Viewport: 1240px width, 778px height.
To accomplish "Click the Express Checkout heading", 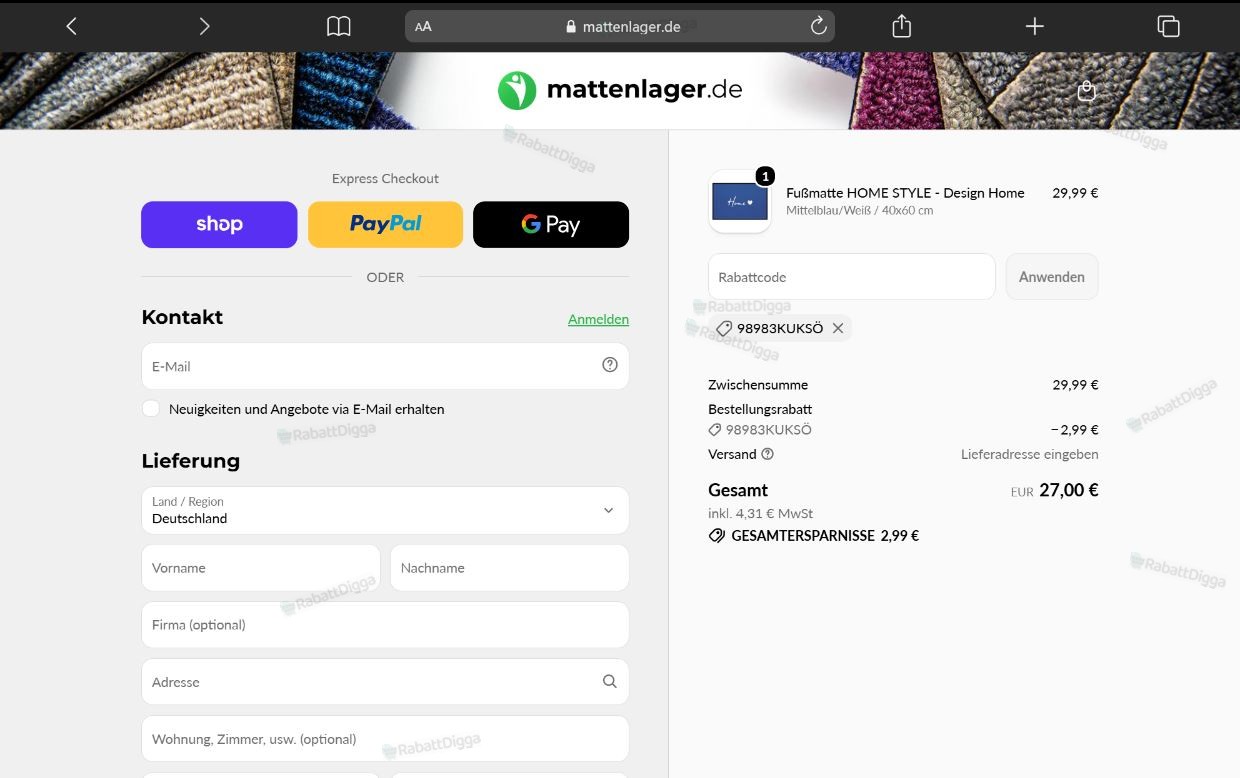I will (x=385, y=178).
